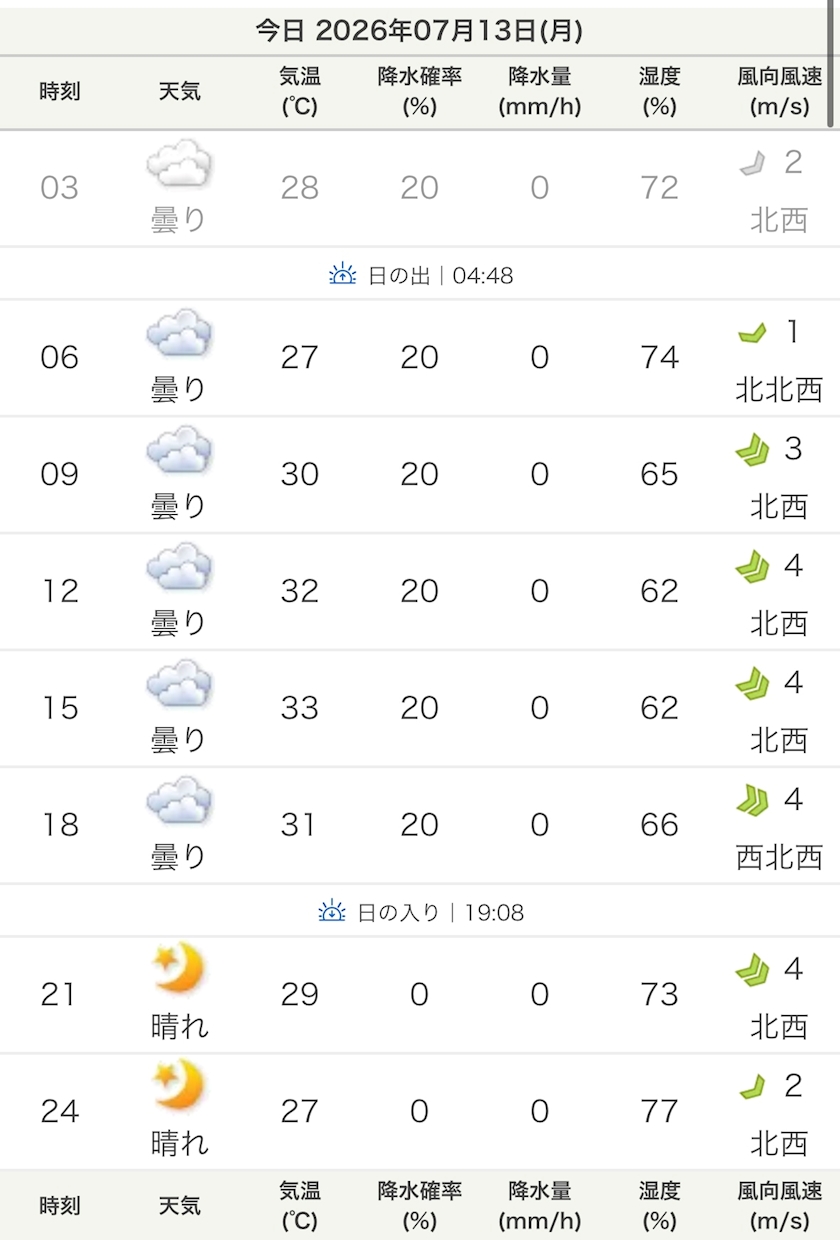Click the cloudy icon at 15 o'clock
Image resolution: width=840 pixels, height=1240 pixels.
179,684
